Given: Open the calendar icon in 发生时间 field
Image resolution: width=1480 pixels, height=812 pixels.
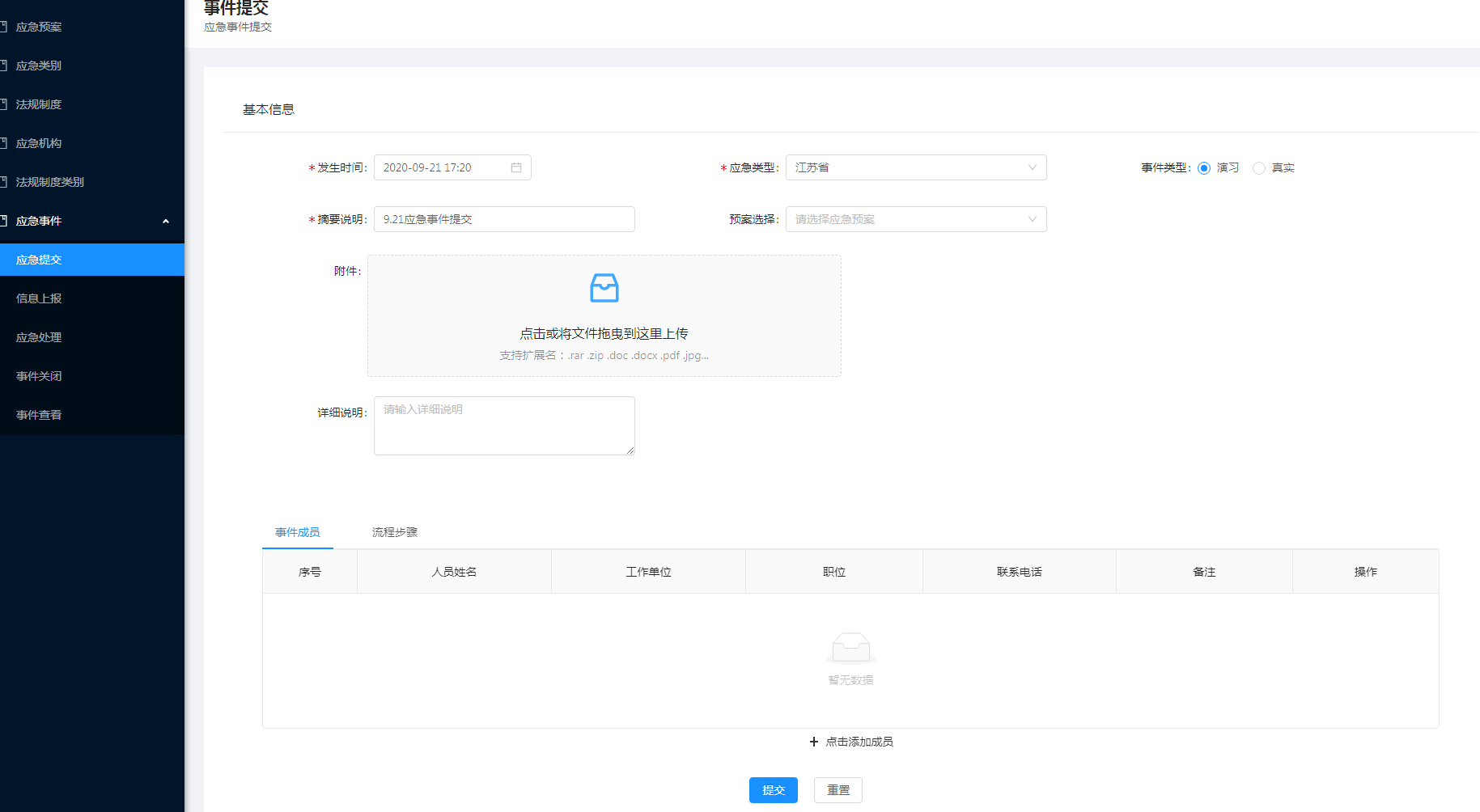Looking at the screenshot, I should point(516,167).
